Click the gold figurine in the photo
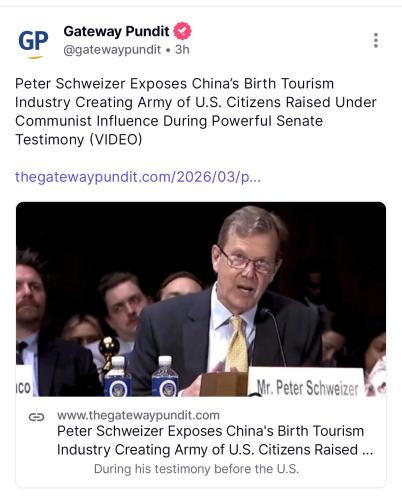 point(109,350)
